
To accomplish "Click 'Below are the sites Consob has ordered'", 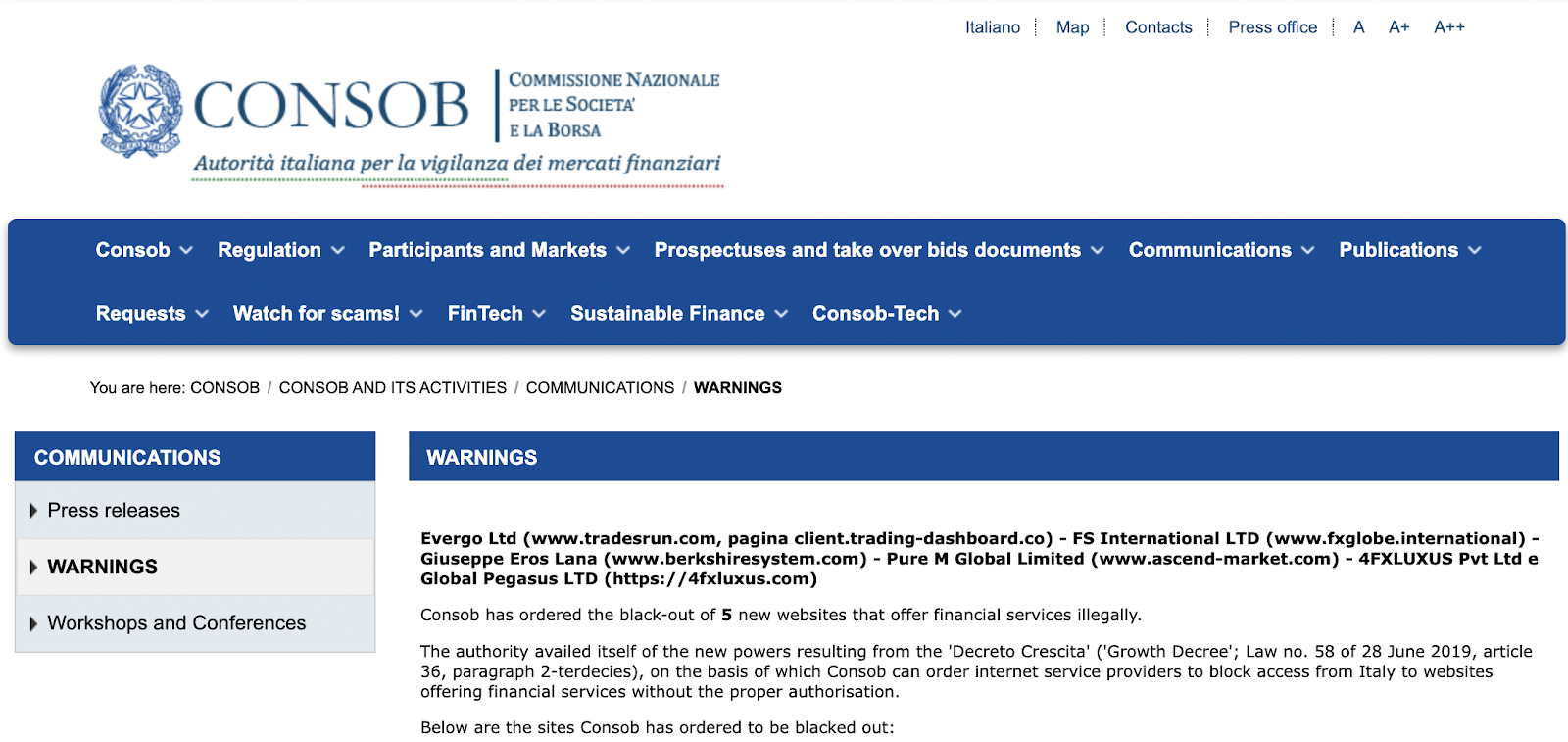I will point(658,728).
